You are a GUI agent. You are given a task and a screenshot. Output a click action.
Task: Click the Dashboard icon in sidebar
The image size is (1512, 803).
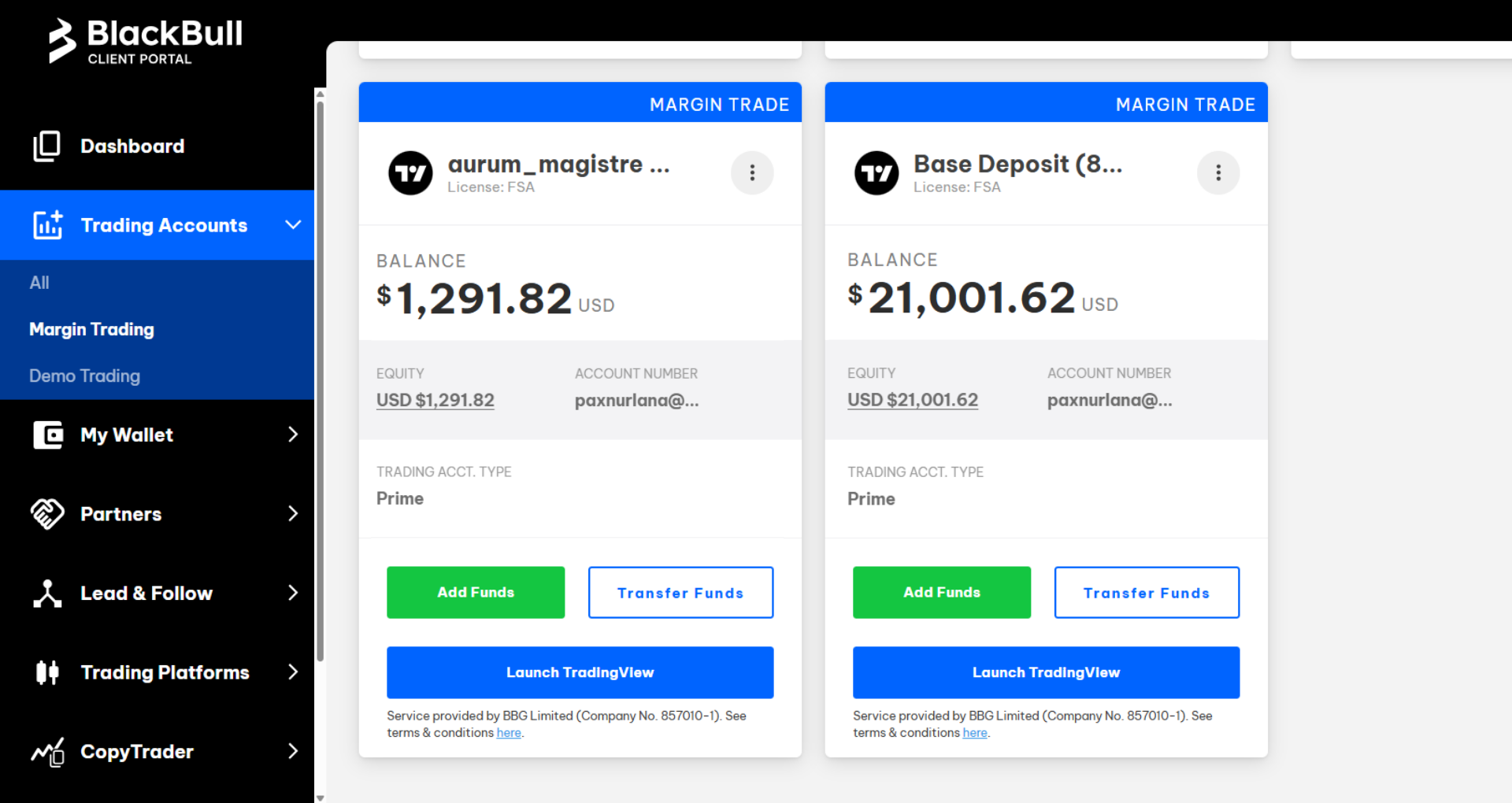(x=47, y=146)
